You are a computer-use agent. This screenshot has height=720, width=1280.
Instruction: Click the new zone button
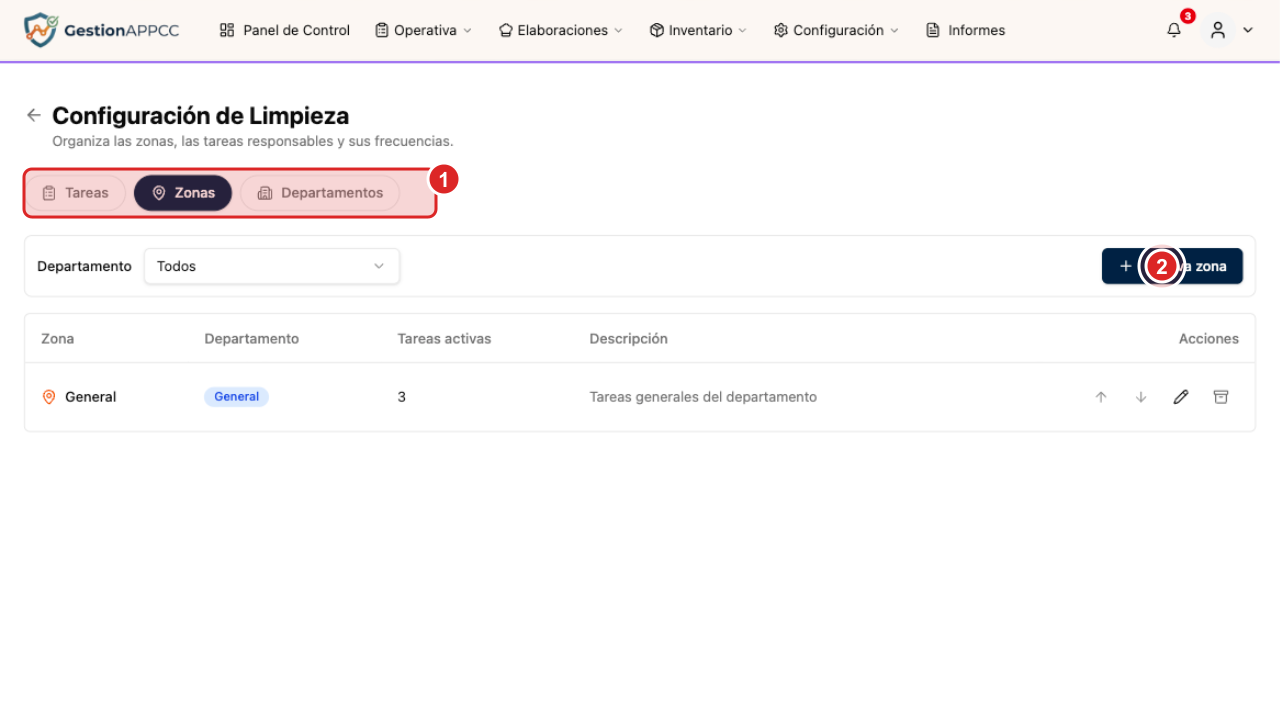coord(1172,266)
